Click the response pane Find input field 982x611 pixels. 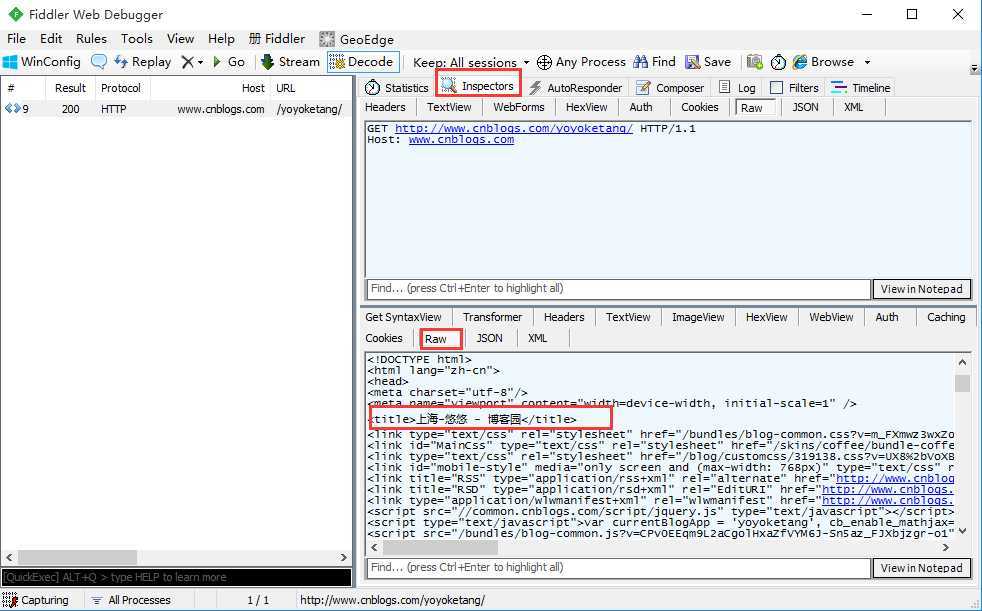tap(618, 568)
